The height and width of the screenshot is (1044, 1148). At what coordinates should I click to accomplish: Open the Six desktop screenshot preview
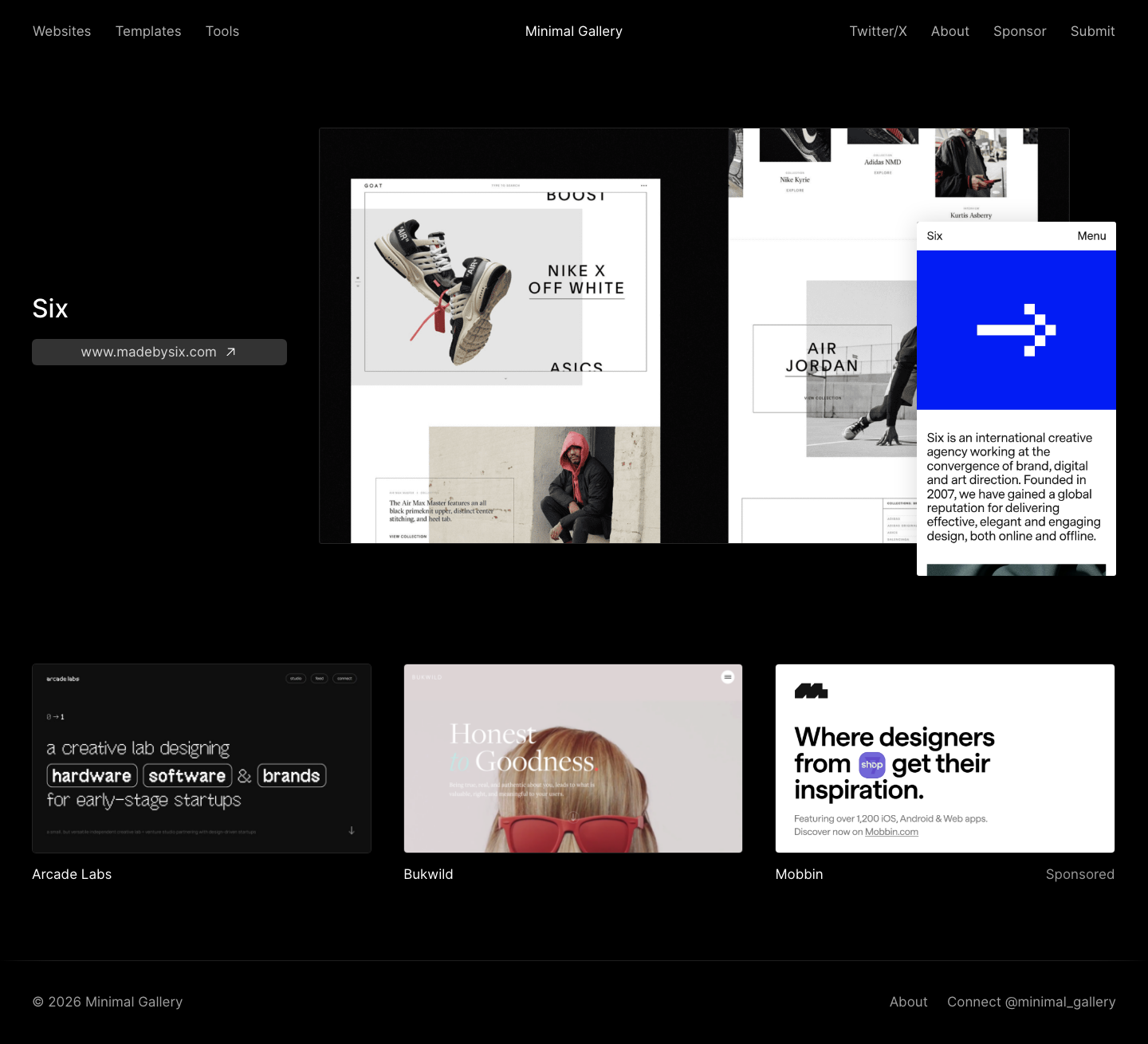(618, 336)
